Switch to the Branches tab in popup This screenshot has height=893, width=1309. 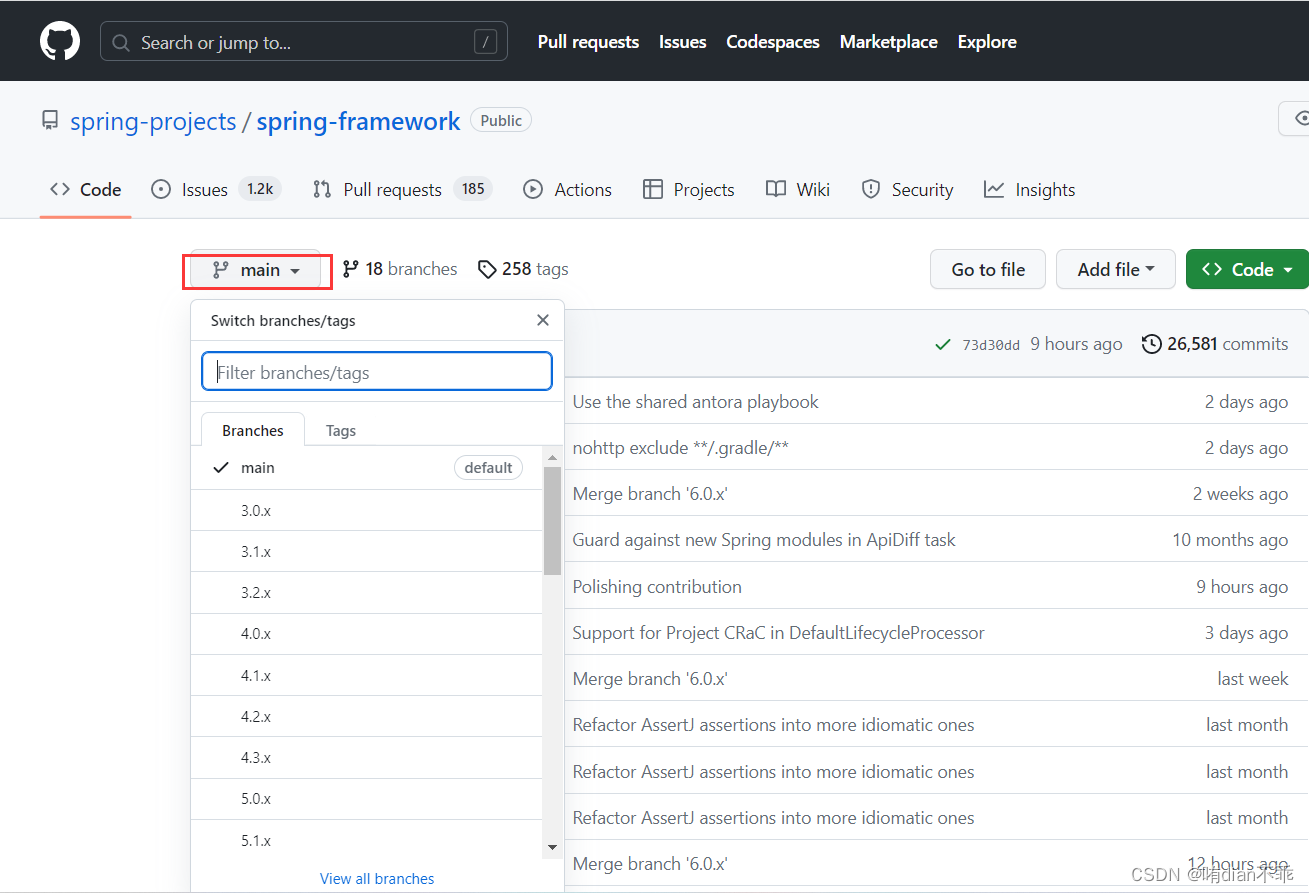(253, 430)
